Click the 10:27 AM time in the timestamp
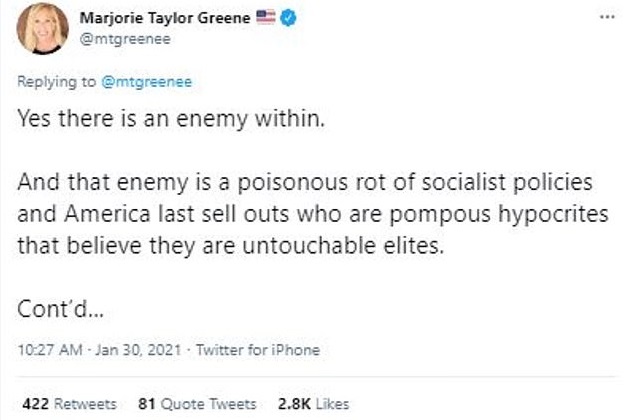 (46, 350)
